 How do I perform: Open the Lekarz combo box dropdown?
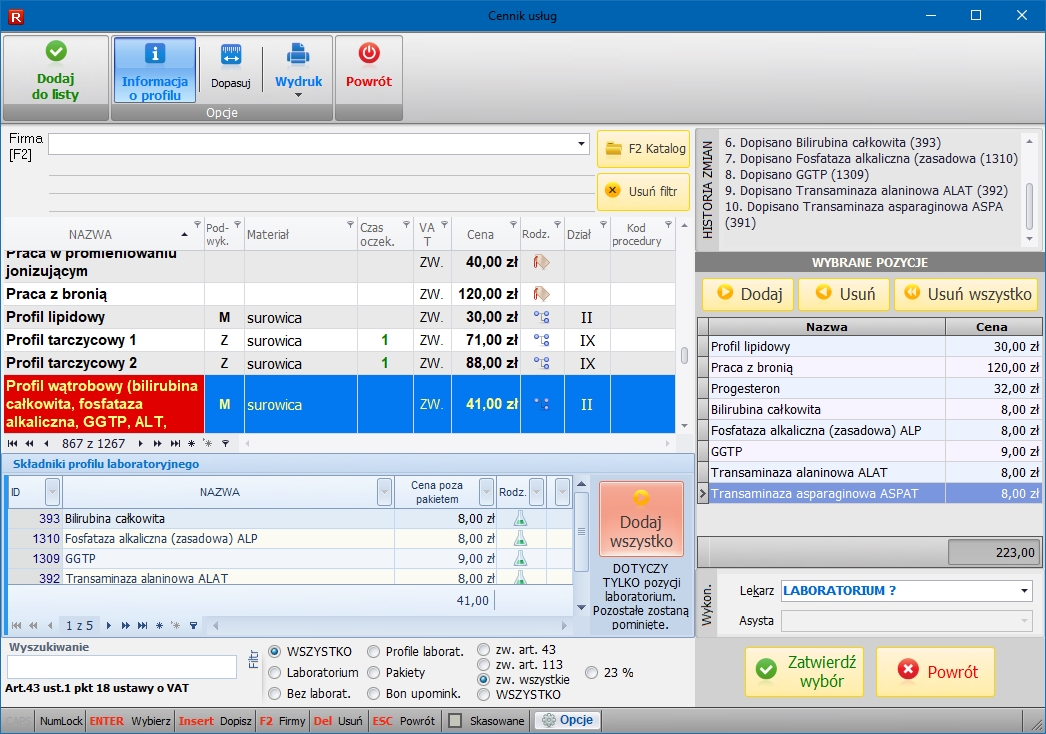pyautogui.click(x=1024, y=591)
